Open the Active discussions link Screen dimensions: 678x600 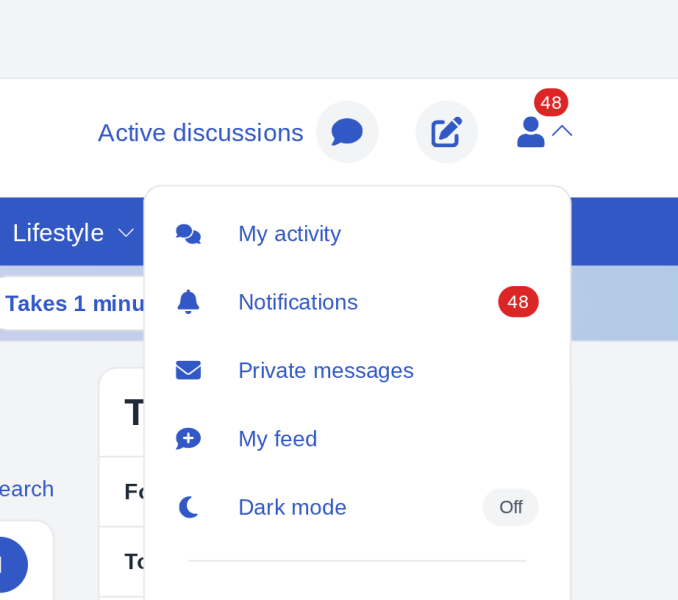200,133
